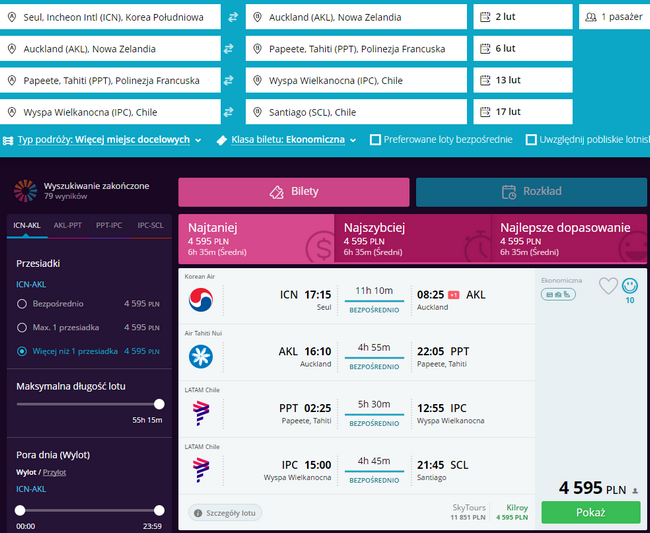This screenshot has width=650, height=533.
Task: Open Szczegóły lotu flight details
Action: pos(225,513)
